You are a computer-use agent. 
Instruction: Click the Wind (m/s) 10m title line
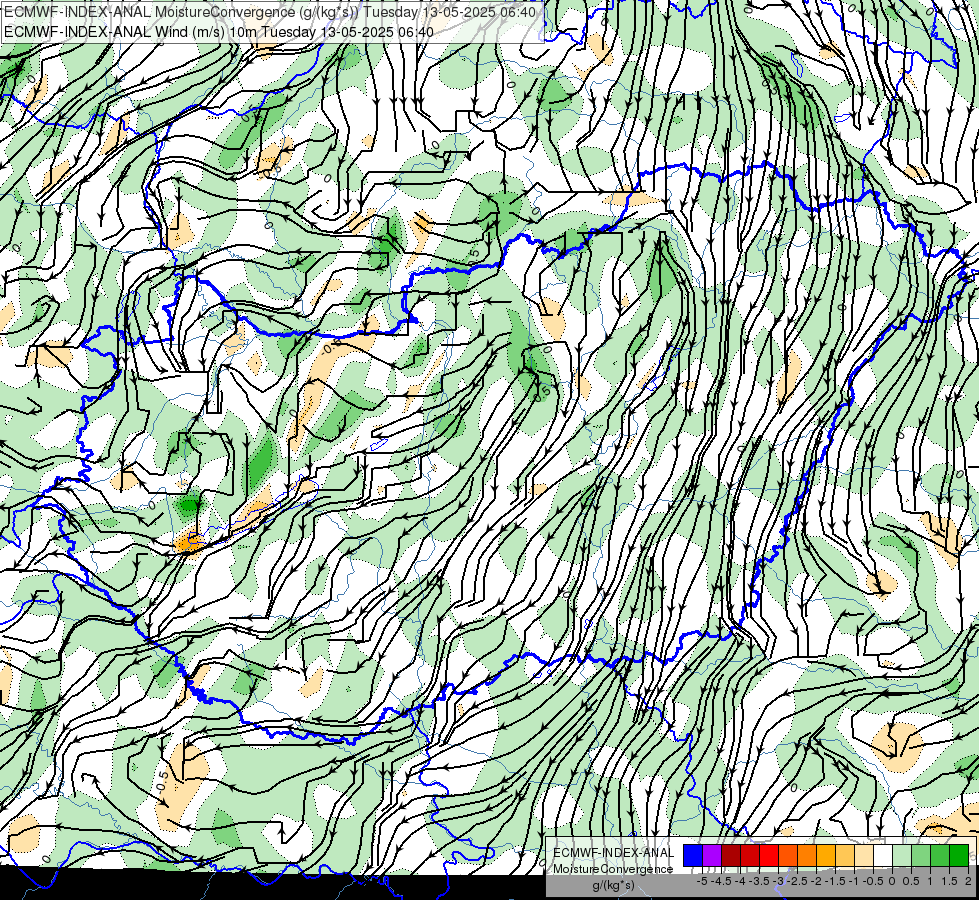coord(219,32)
